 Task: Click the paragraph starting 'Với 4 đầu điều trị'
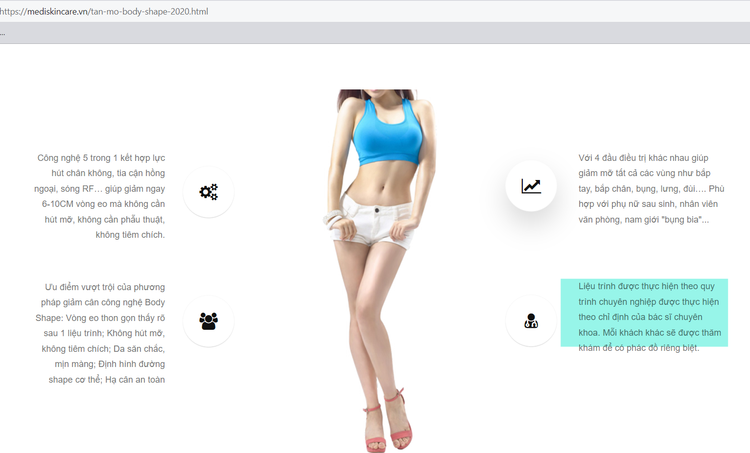[650, 188]
